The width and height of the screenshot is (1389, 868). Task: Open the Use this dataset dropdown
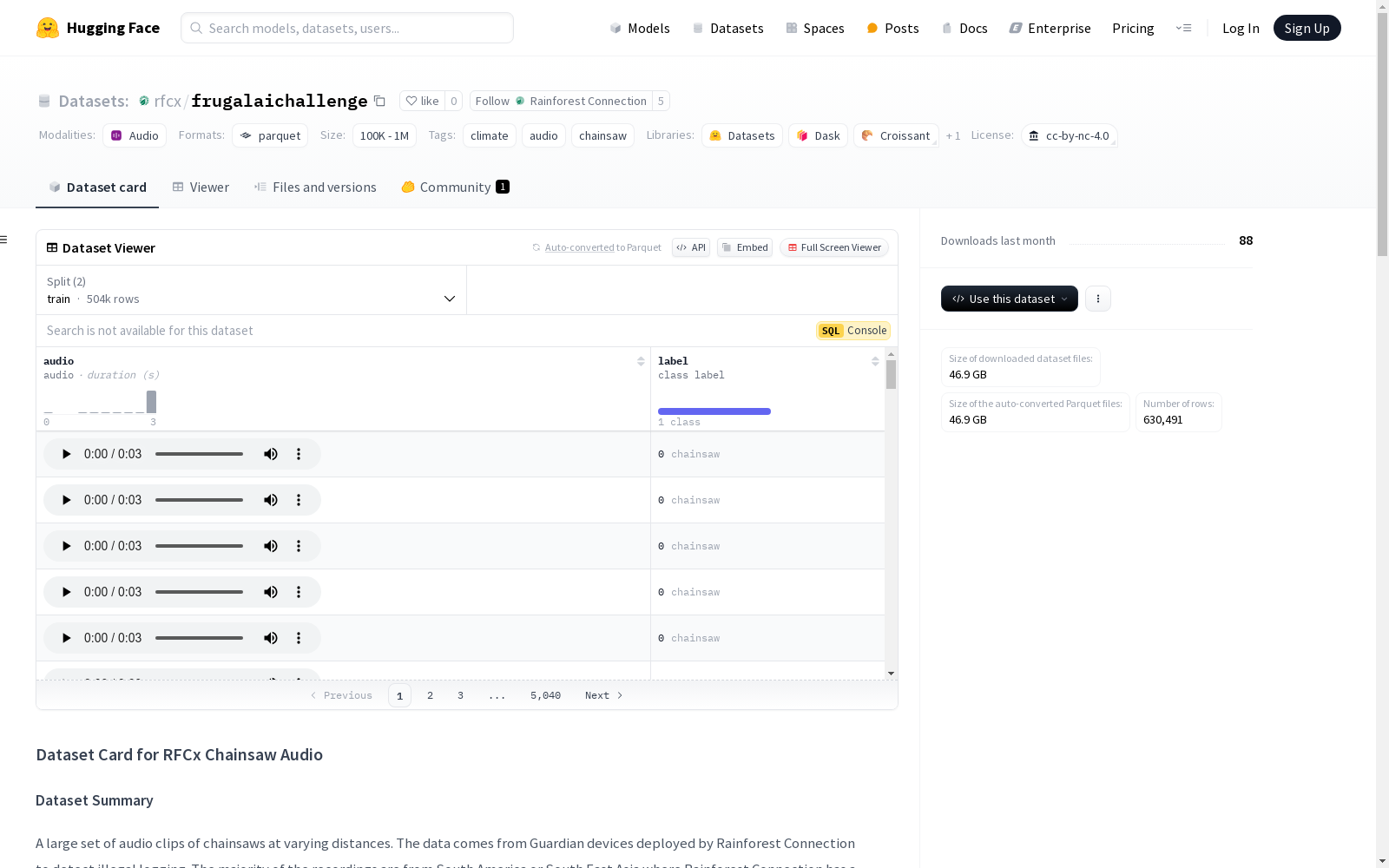tap(1010, 299)
